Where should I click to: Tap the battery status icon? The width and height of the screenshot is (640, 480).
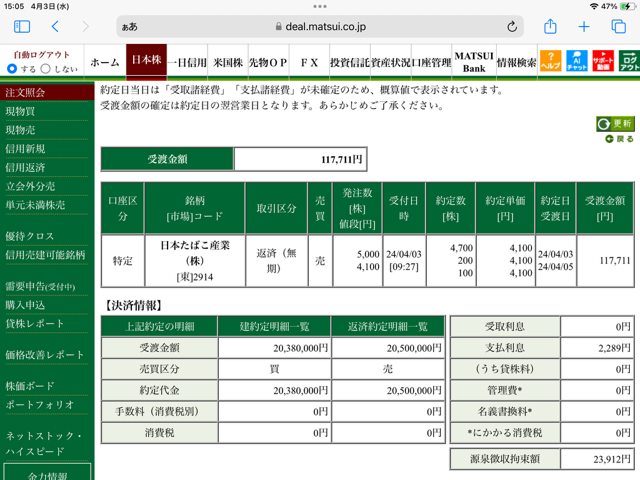(x=626, y=6)
